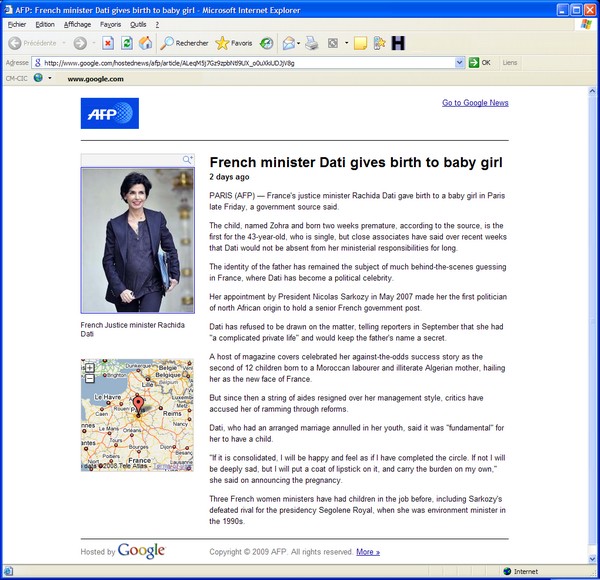Follow the Go to Google News link
This screenshot has width=600, height=580.
(x=475, y=103)
